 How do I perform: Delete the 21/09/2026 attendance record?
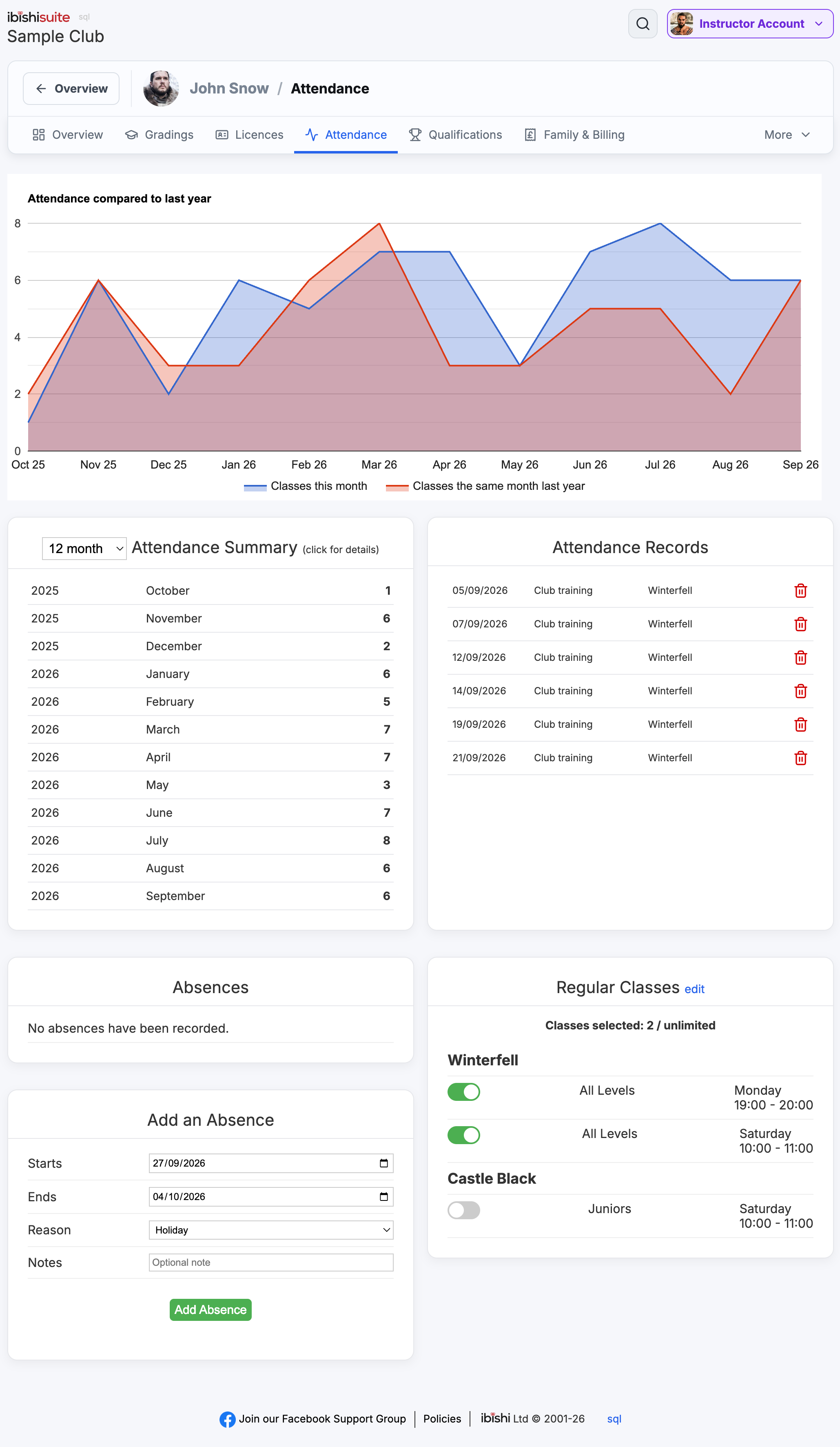[x=800, y=758]
